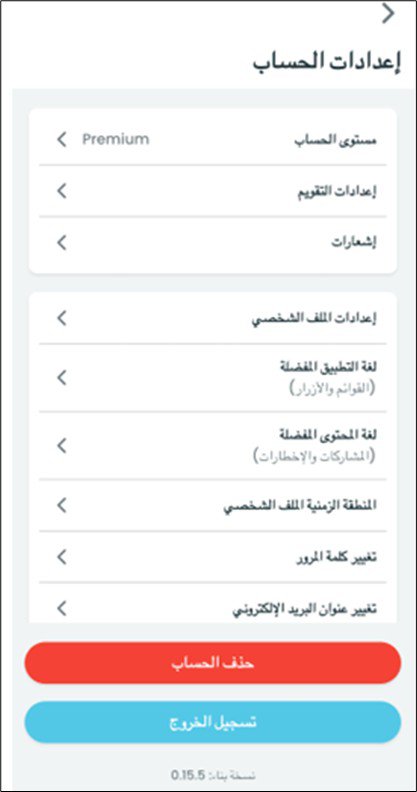The image size is (417, 792).
Task: Open the chevron for المنطقة الزمنية
Action: [x=62, y=505]
